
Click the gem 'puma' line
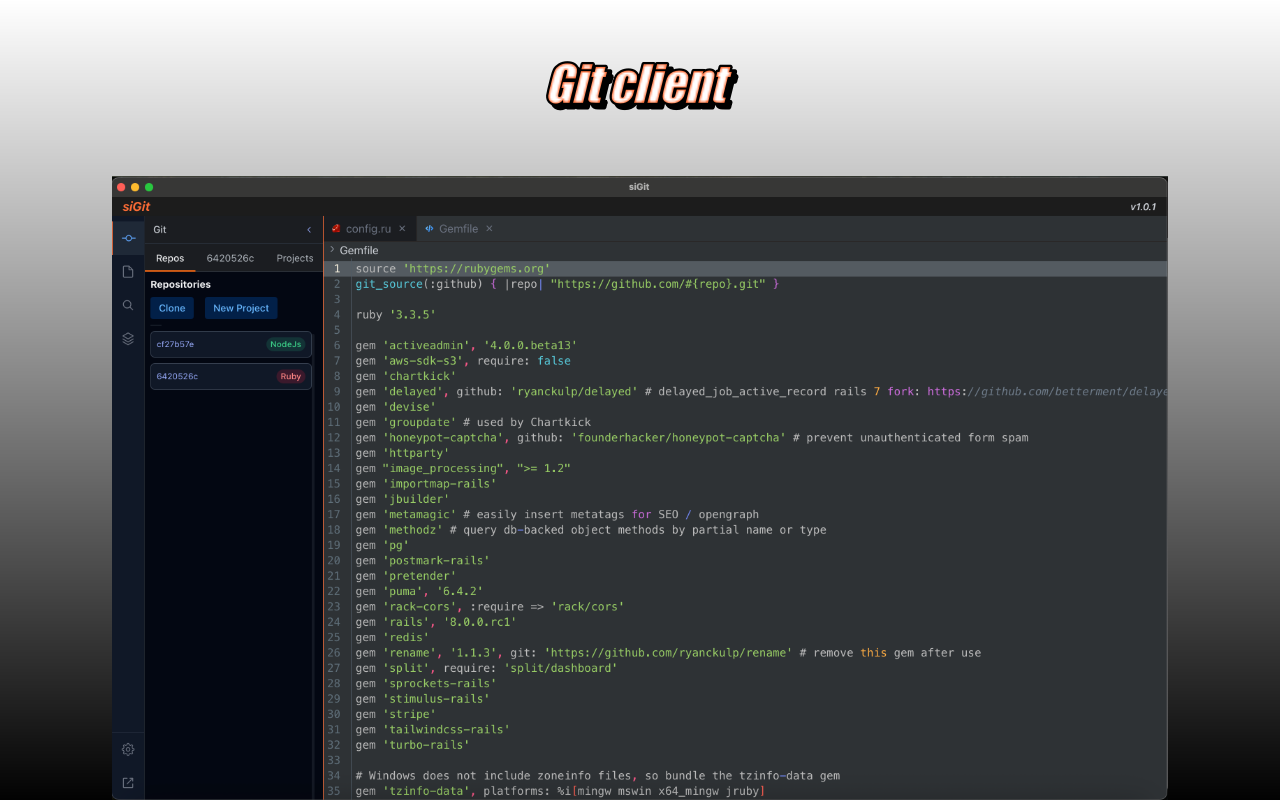tap(419, 591)
